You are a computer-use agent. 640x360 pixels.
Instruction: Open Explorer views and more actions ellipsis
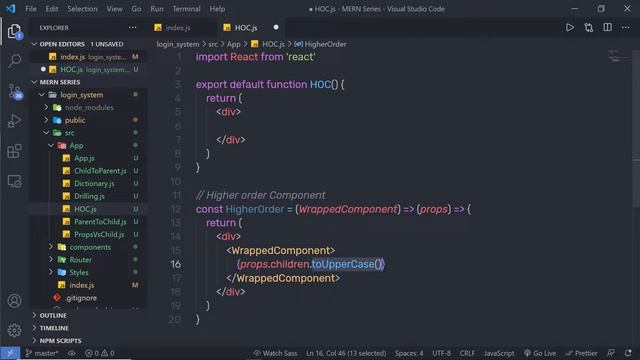point(132,27)
